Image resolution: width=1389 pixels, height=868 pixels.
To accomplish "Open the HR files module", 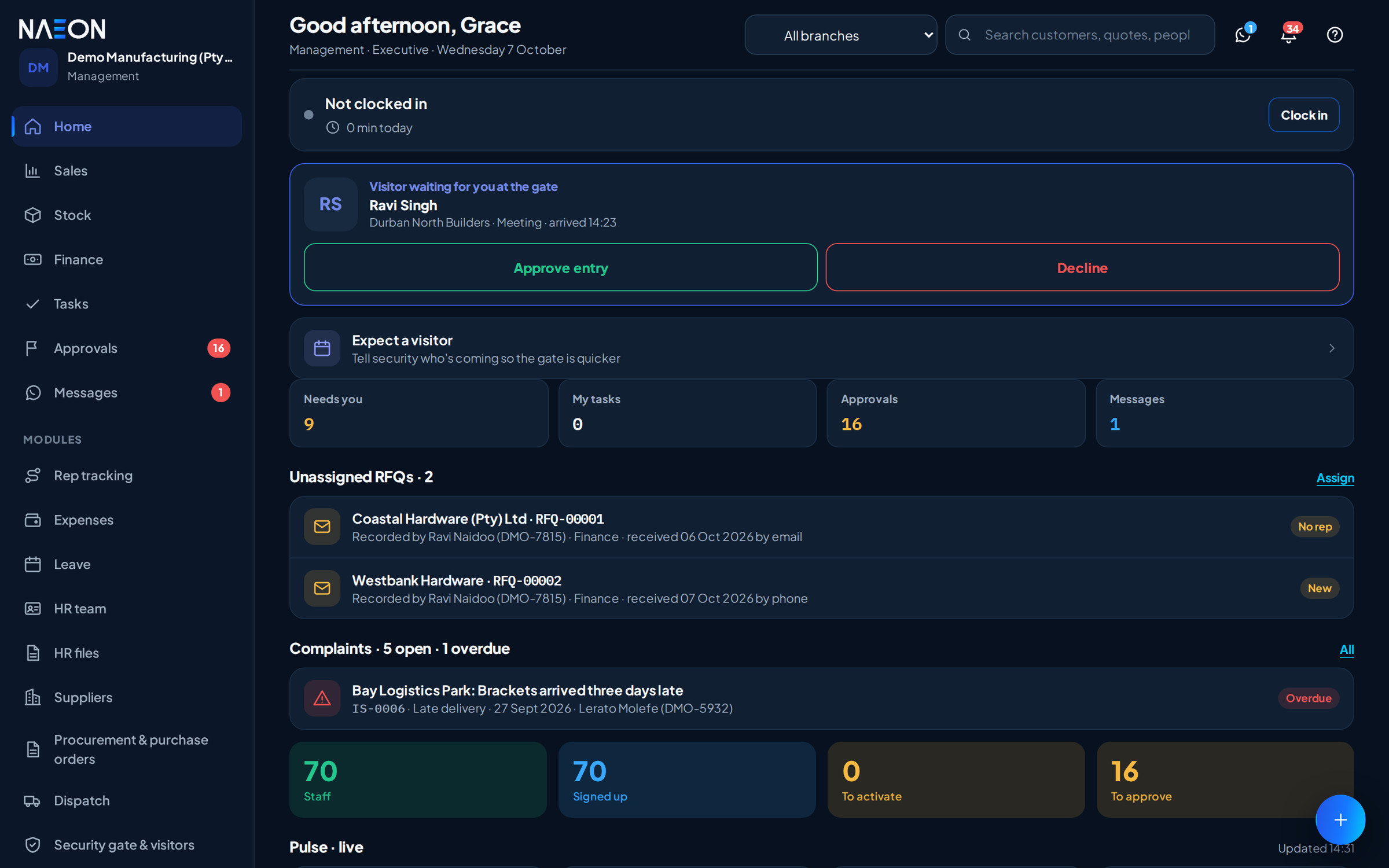I will (x=127, y=653).
